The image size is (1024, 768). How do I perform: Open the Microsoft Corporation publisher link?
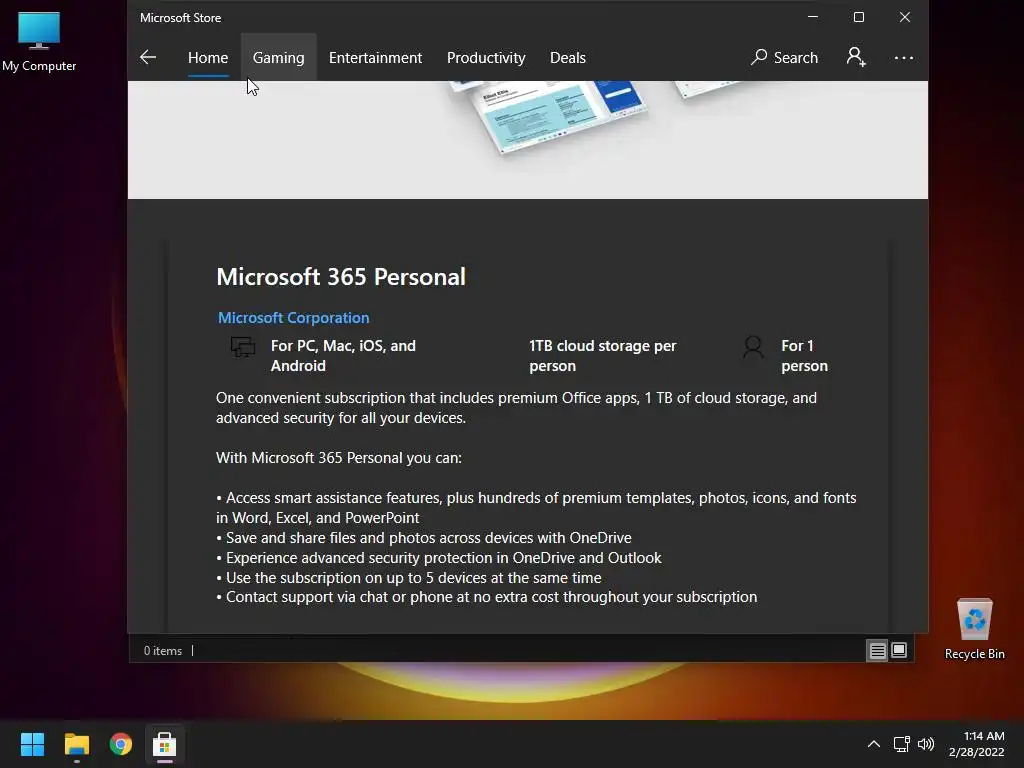293,317
